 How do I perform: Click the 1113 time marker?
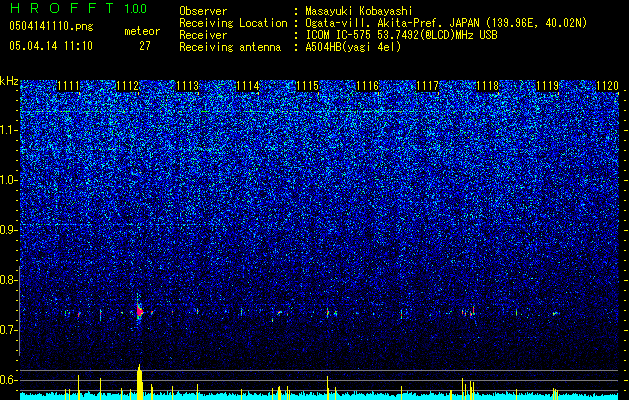[188, 86]
